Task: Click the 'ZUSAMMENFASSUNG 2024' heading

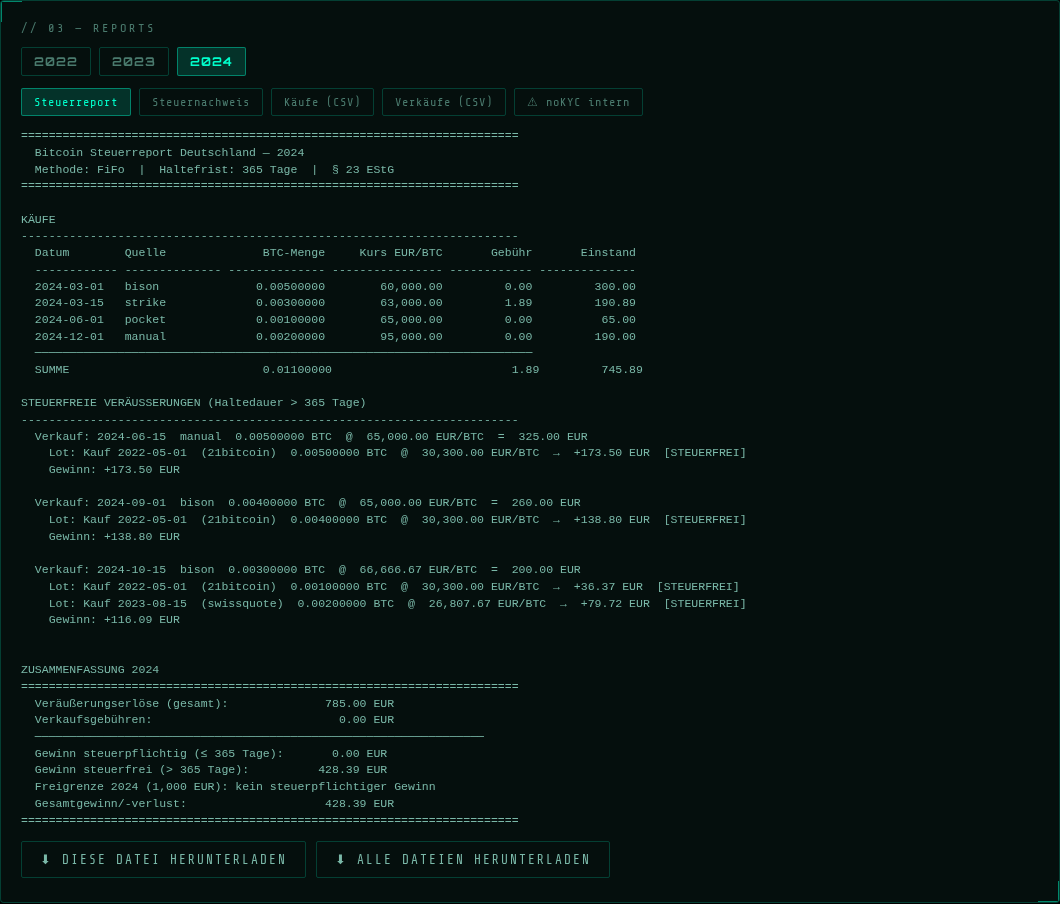Action: point(90,670)
